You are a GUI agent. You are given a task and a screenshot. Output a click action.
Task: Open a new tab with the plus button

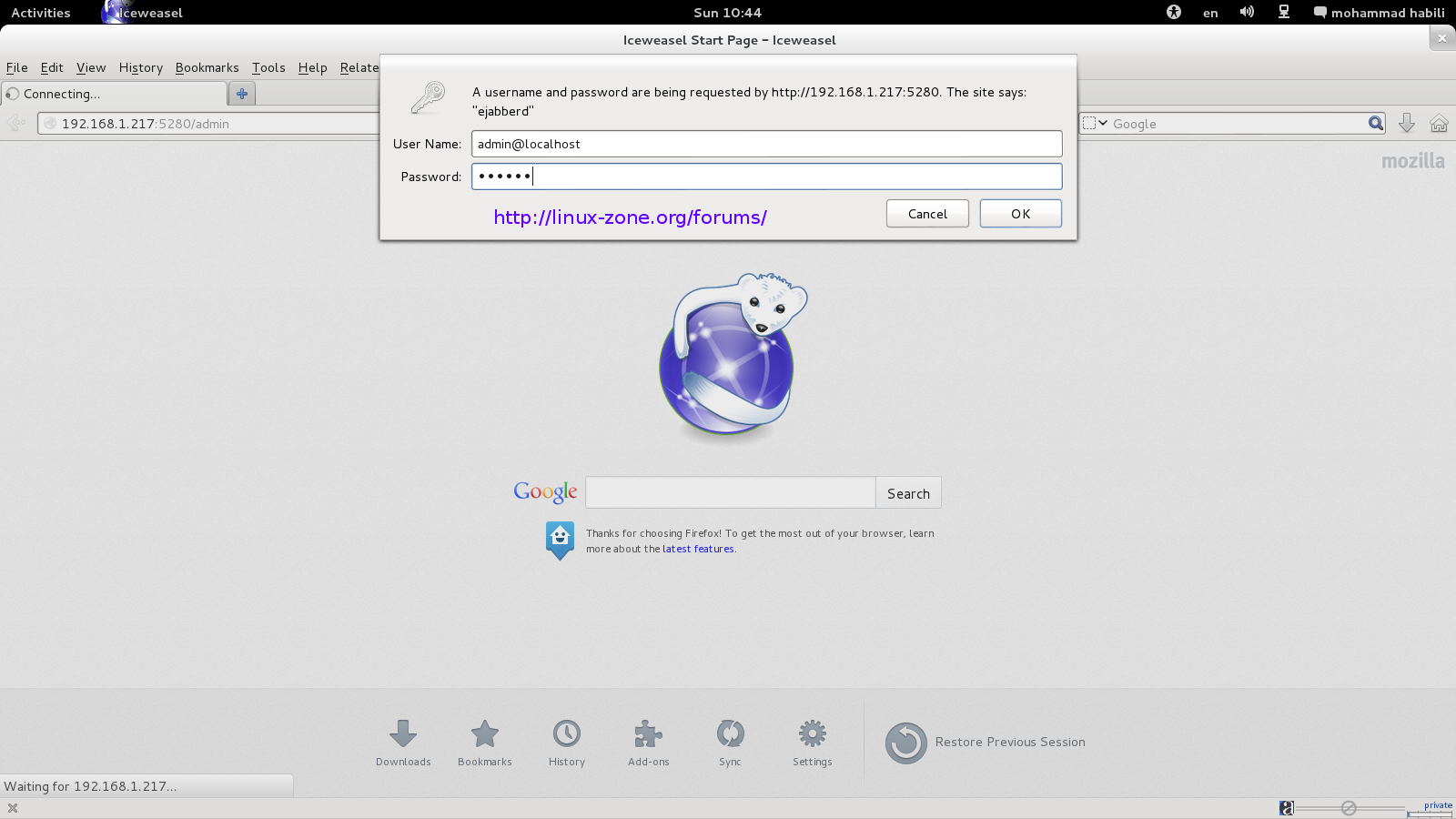(x=242, y=94)
